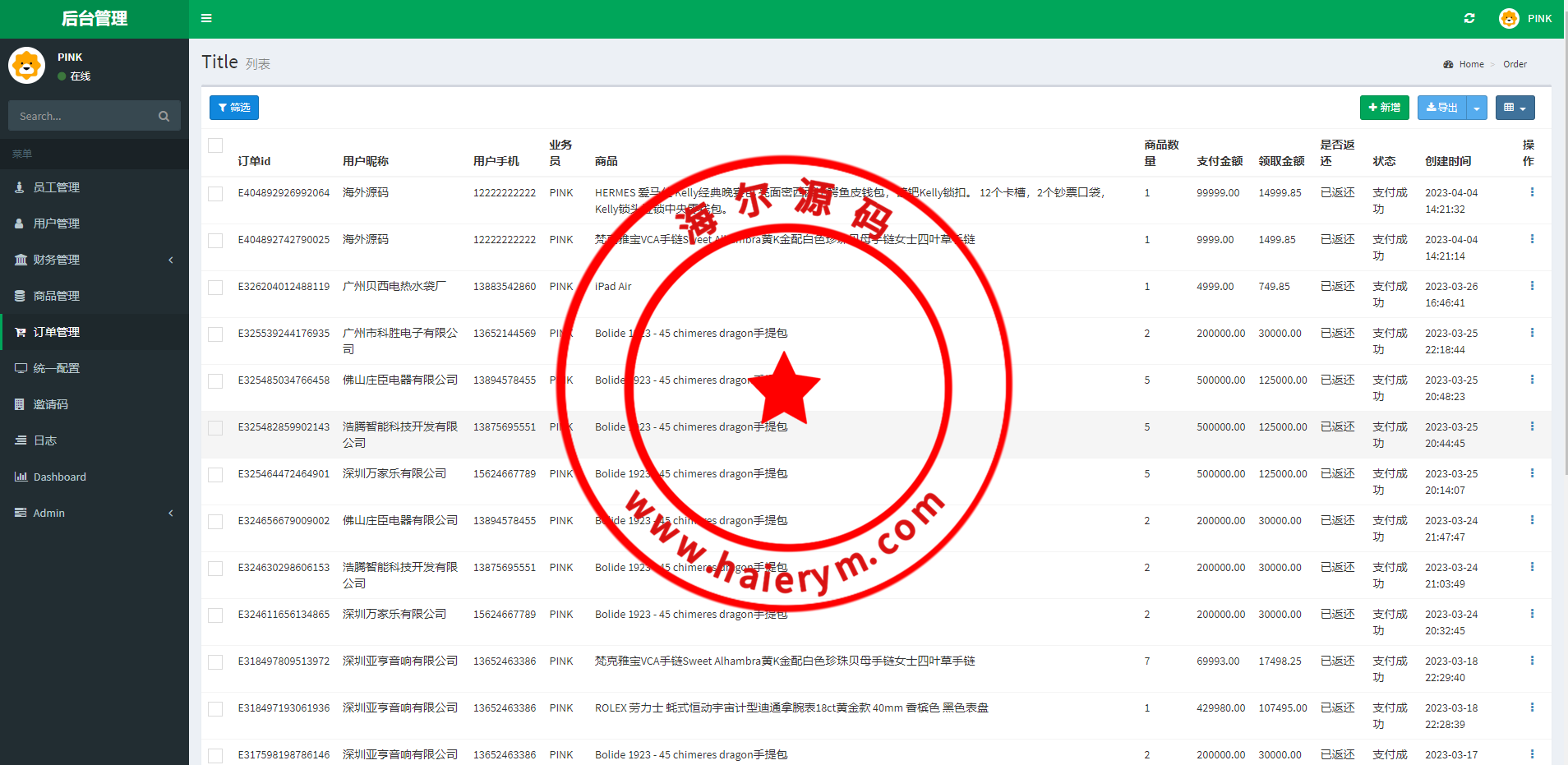This screenshot has height=765, width=1568.
Task: Open row actions for ROLEX order
Action: [x=1532, y=707]
